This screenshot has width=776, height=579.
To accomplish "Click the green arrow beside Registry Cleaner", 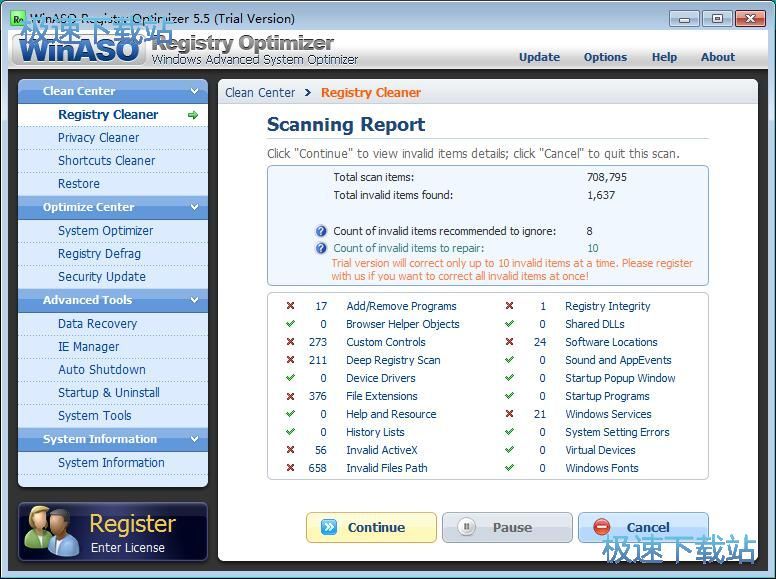I will [193, 115].
